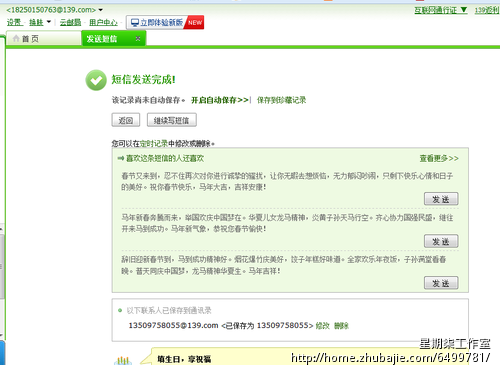Close the 发送短信 tab
The height and width of the screenshot is (365, 500).
138,38
